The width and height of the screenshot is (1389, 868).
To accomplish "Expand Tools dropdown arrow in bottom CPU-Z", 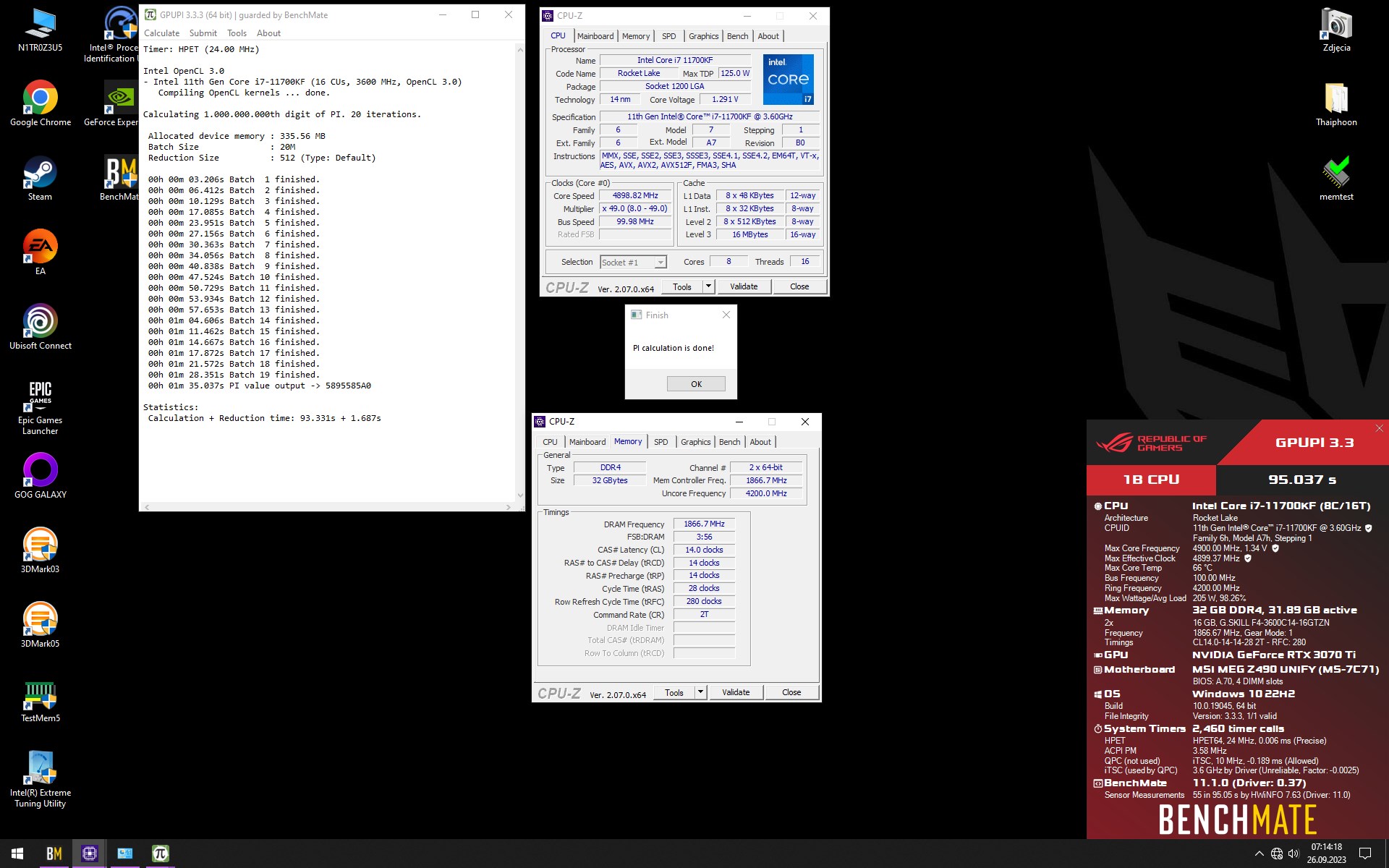I will tap(700, 692).
